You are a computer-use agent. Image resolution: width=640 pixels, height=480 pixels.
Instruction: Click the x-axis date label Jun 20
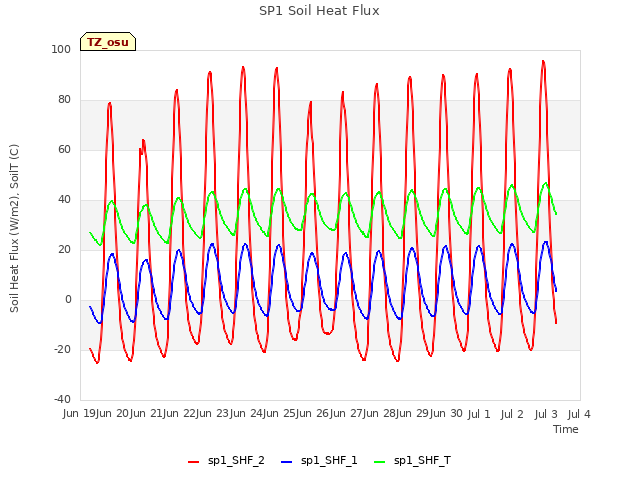[x=113, y=414]
